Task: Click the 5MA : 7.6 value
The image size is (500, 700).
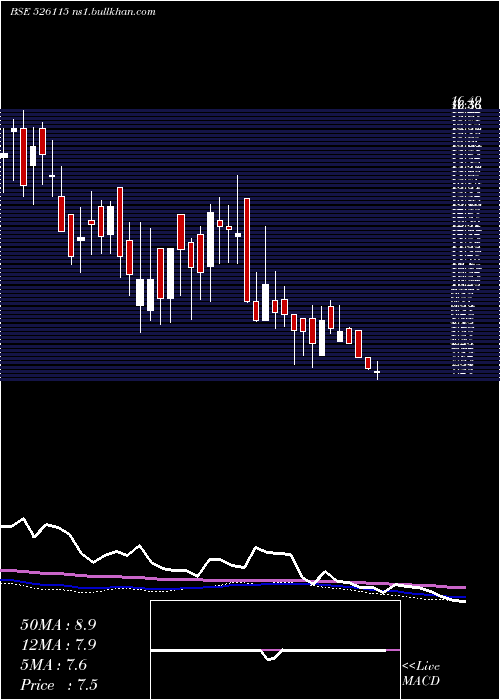Action: (x=53, y=665)
